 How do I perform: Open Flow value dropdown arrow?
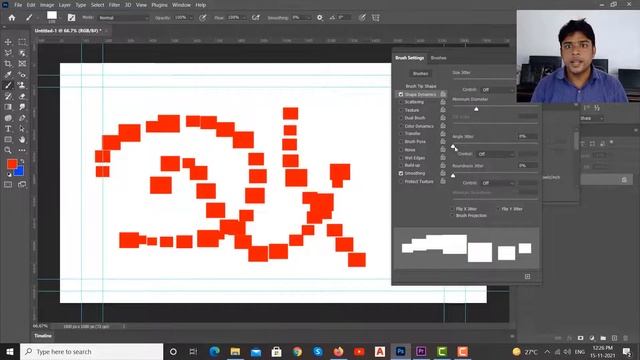(244, 18)
